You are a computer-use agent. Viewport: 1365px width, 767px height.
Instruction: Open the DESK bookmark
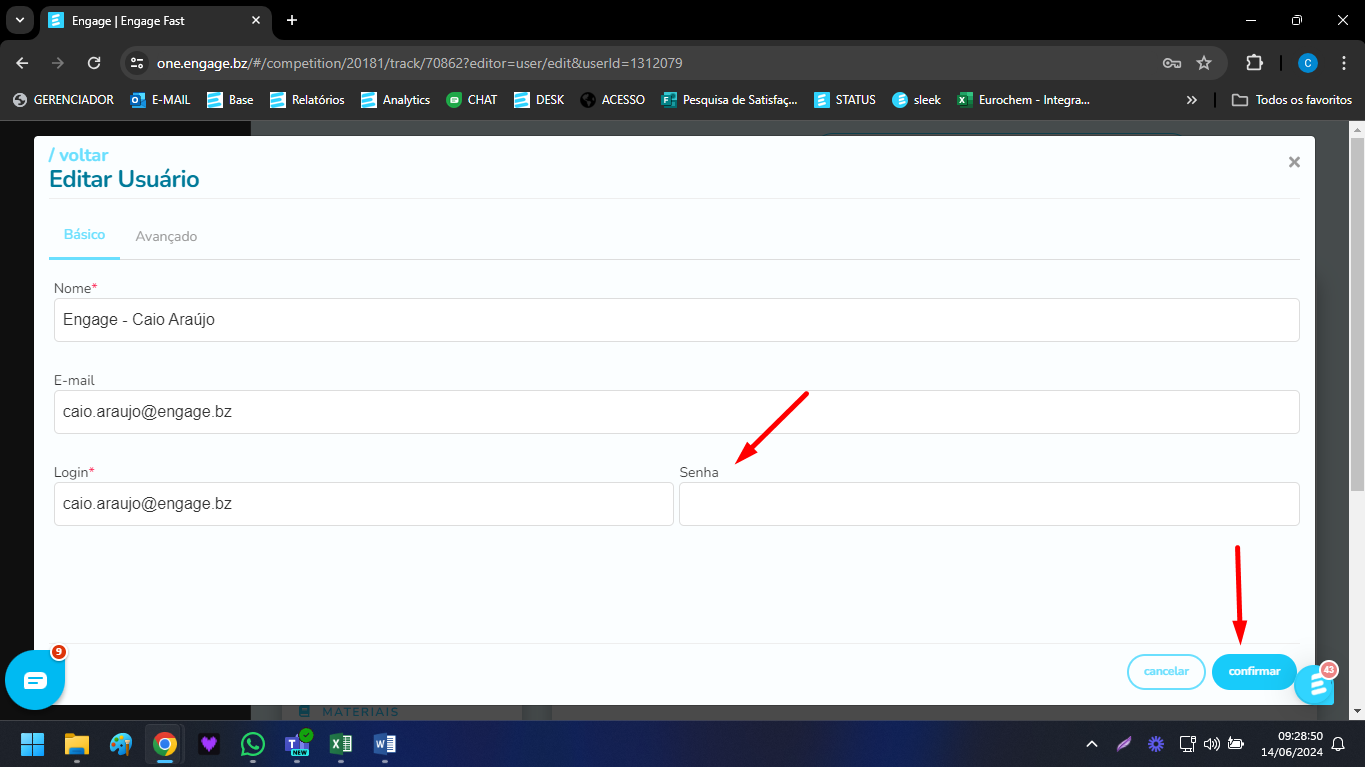pos(539,100)
